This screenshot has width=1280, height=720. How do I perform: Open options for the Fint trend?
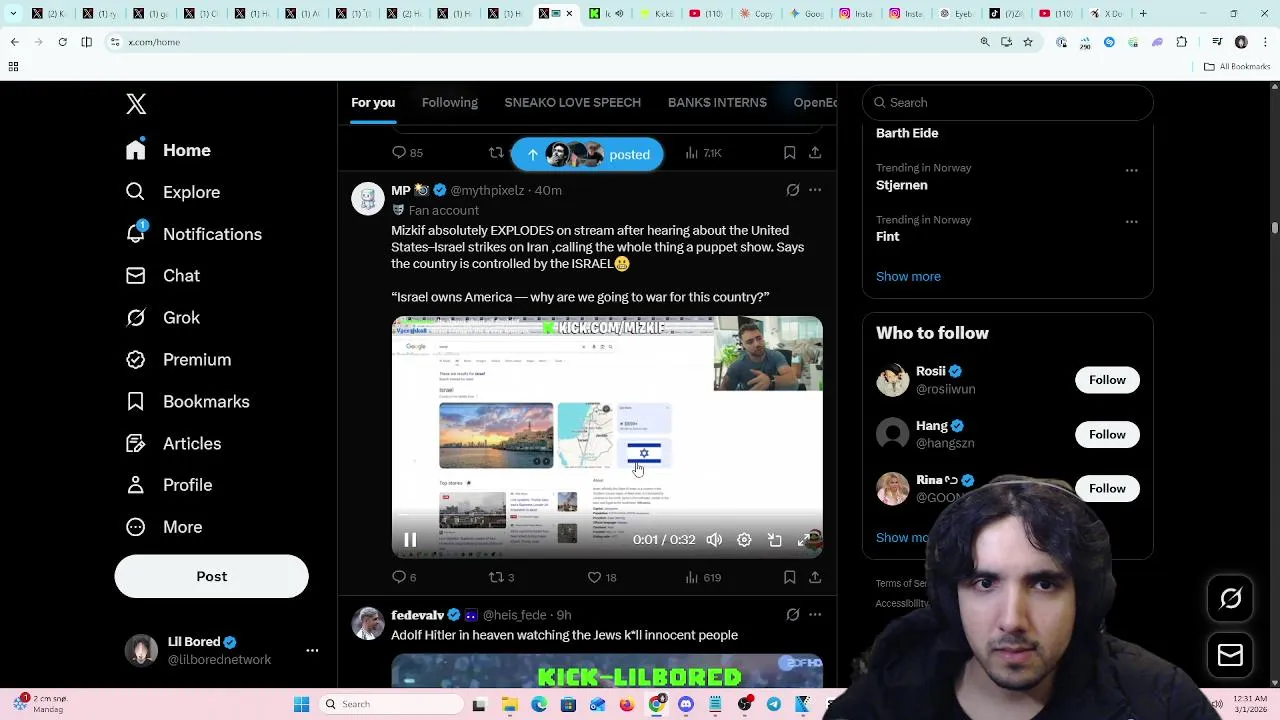click(x=1131, y=222)
